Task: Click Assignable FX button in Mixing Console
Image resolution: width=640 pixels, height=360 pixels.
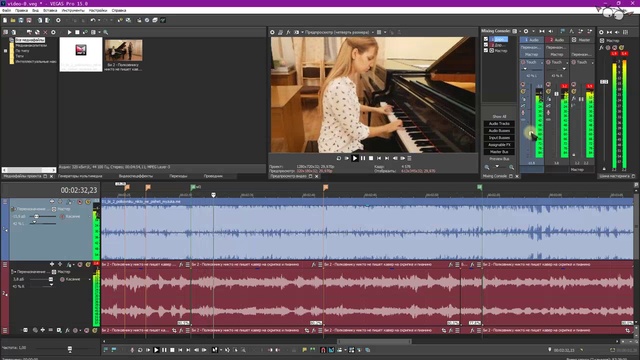Action: pyautogui.click(x=499, y=144)
